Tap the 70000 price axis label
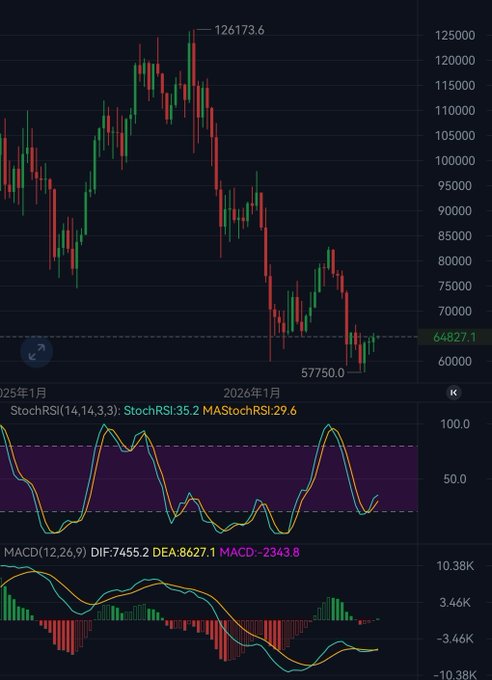Image resolution: width=492 pixels, height=680 pixels. tap(455, 311)
